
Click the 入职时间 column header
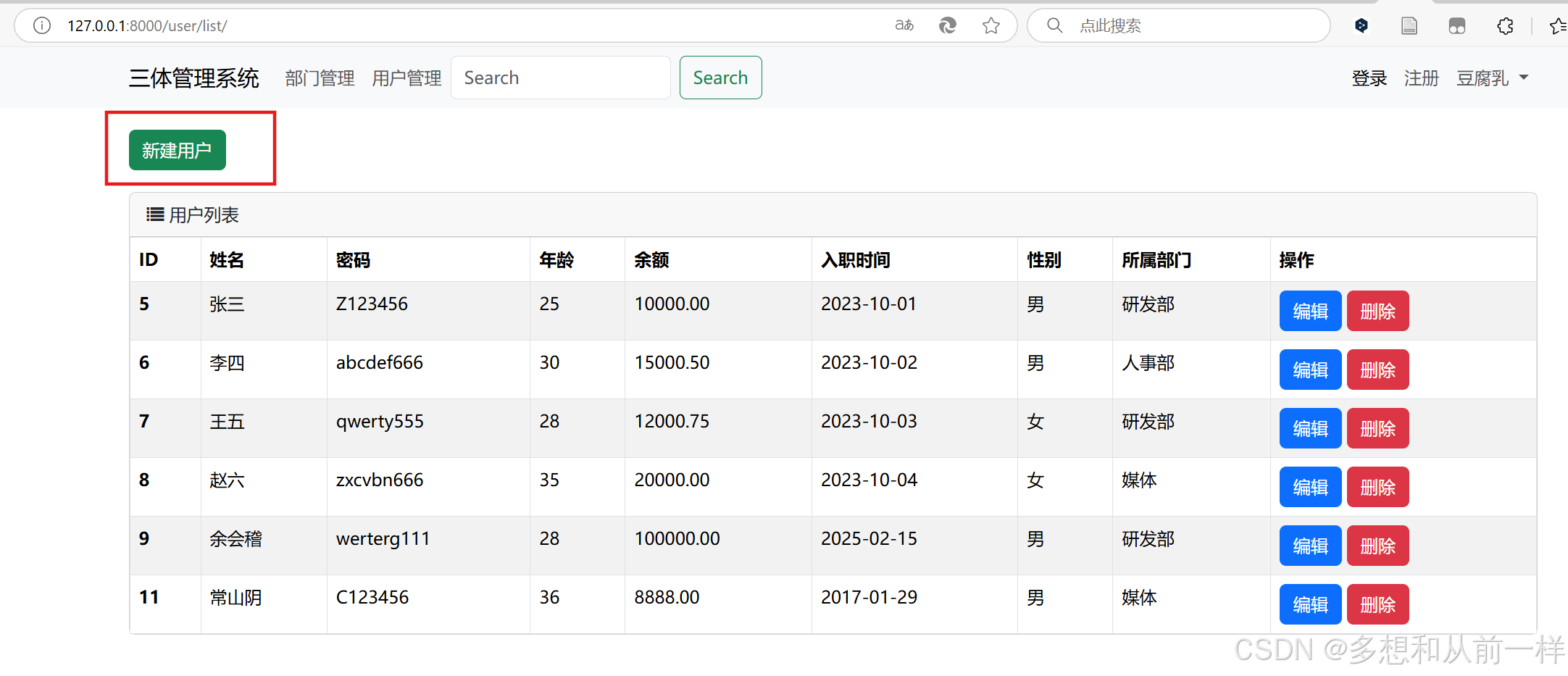click(856, 260)
